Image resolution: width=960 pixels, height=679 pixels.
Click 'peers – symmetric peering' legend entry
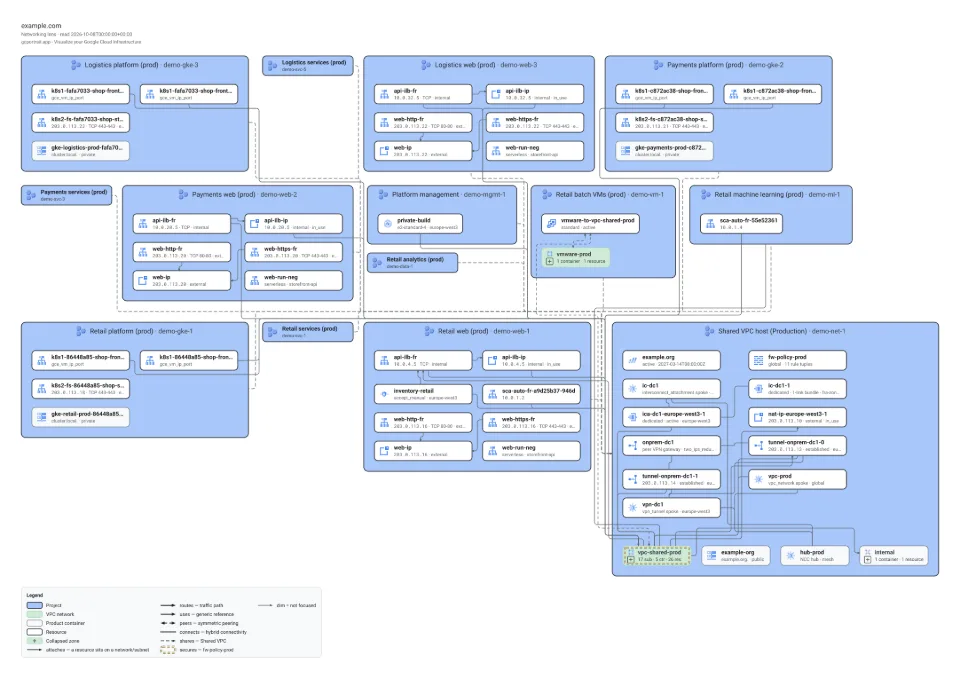(x=200, y=623)
